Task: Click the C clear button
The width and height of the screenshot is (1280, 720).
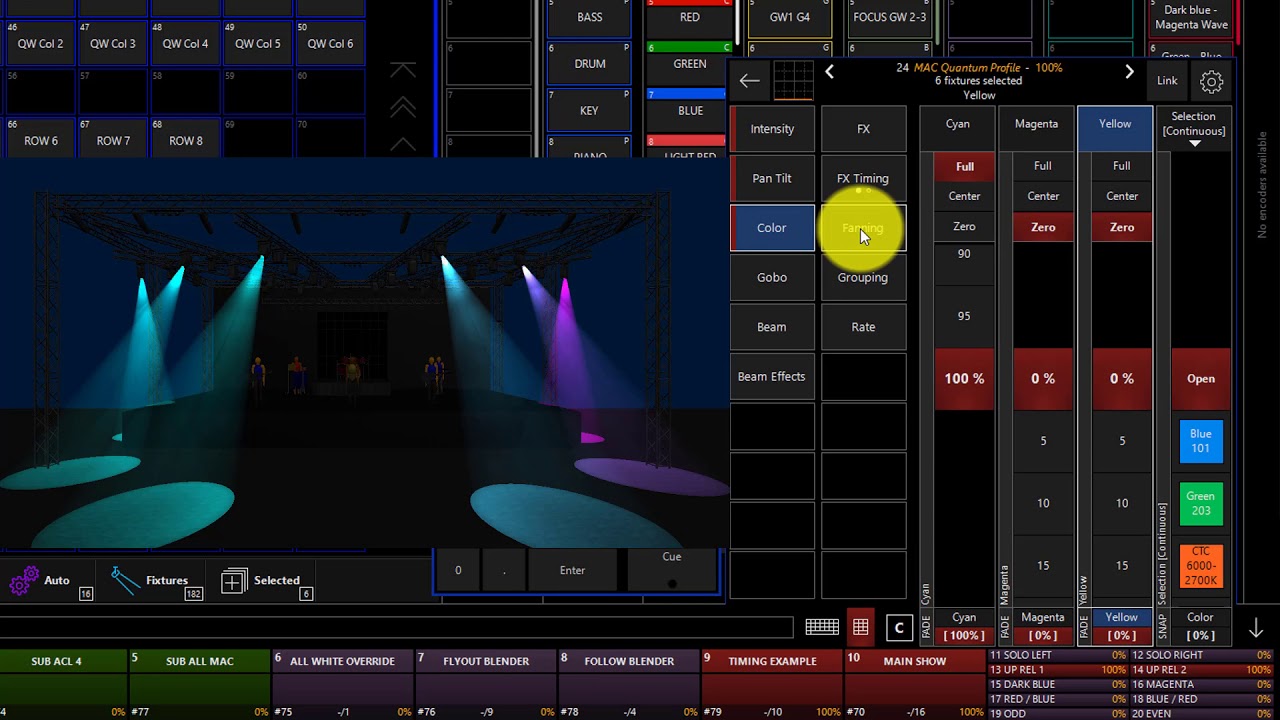Action: 899,628
